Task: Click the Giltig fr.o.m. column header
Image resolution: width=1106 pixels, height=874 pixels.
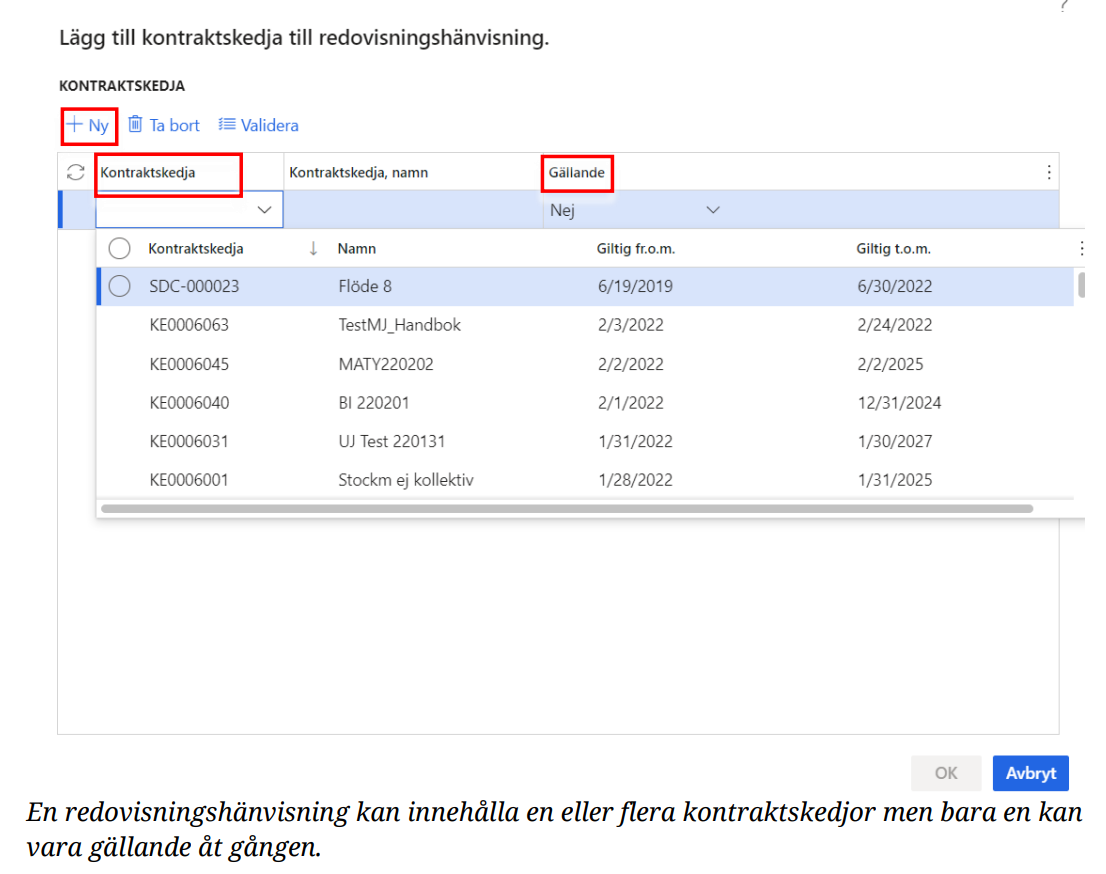Action: 636,248
